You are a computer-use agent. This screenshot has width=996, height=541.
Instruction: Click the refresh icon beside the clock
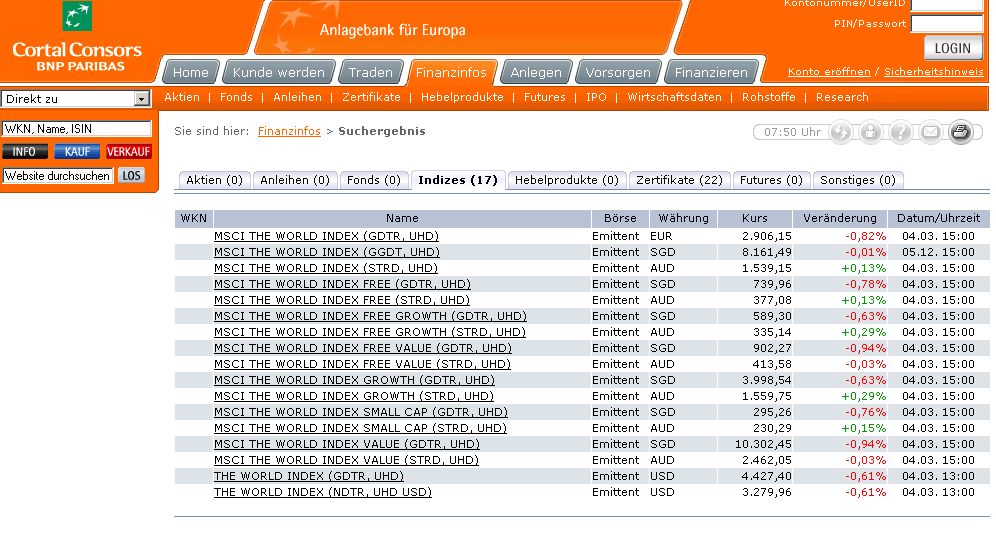tap(841, 132)
